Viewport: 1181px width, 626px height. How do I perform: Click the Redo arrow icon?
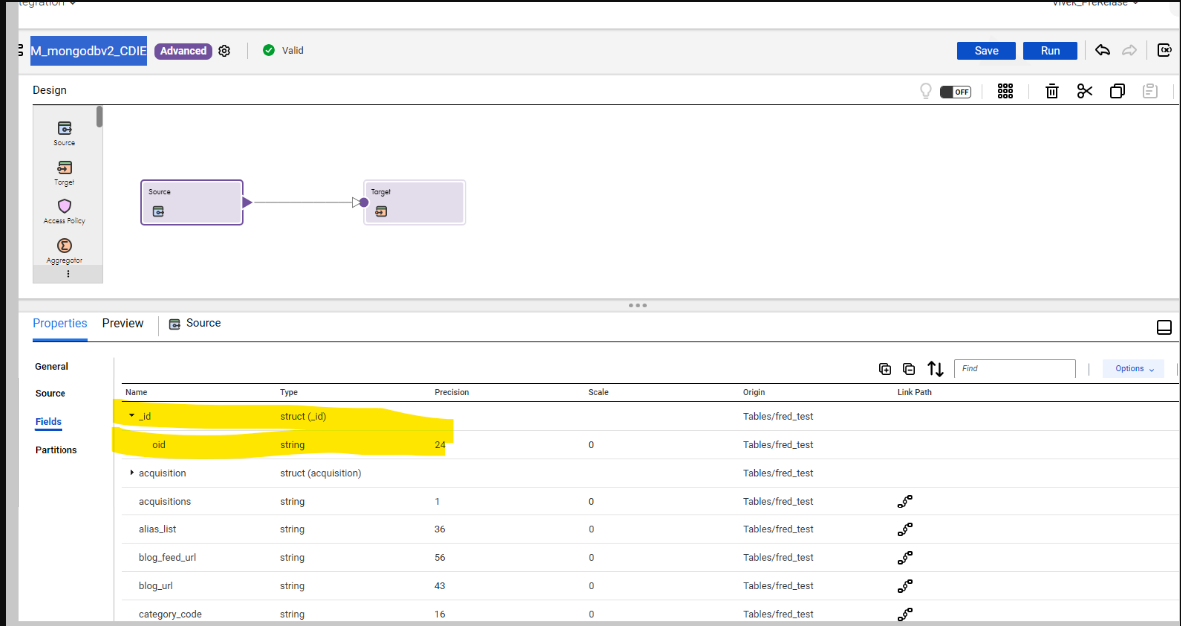1129,50
